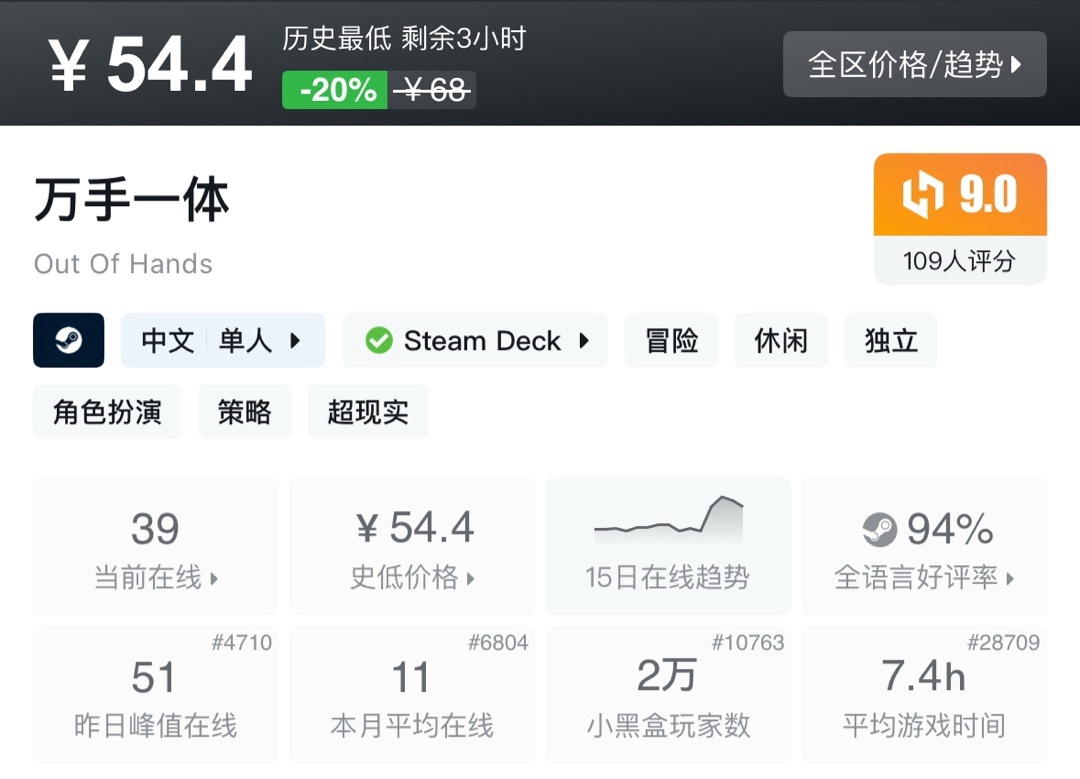Click the Xiaoheihe logo in rating badge
The width and height of the screenshot is (1080, 779).
[x=923, y=195]
